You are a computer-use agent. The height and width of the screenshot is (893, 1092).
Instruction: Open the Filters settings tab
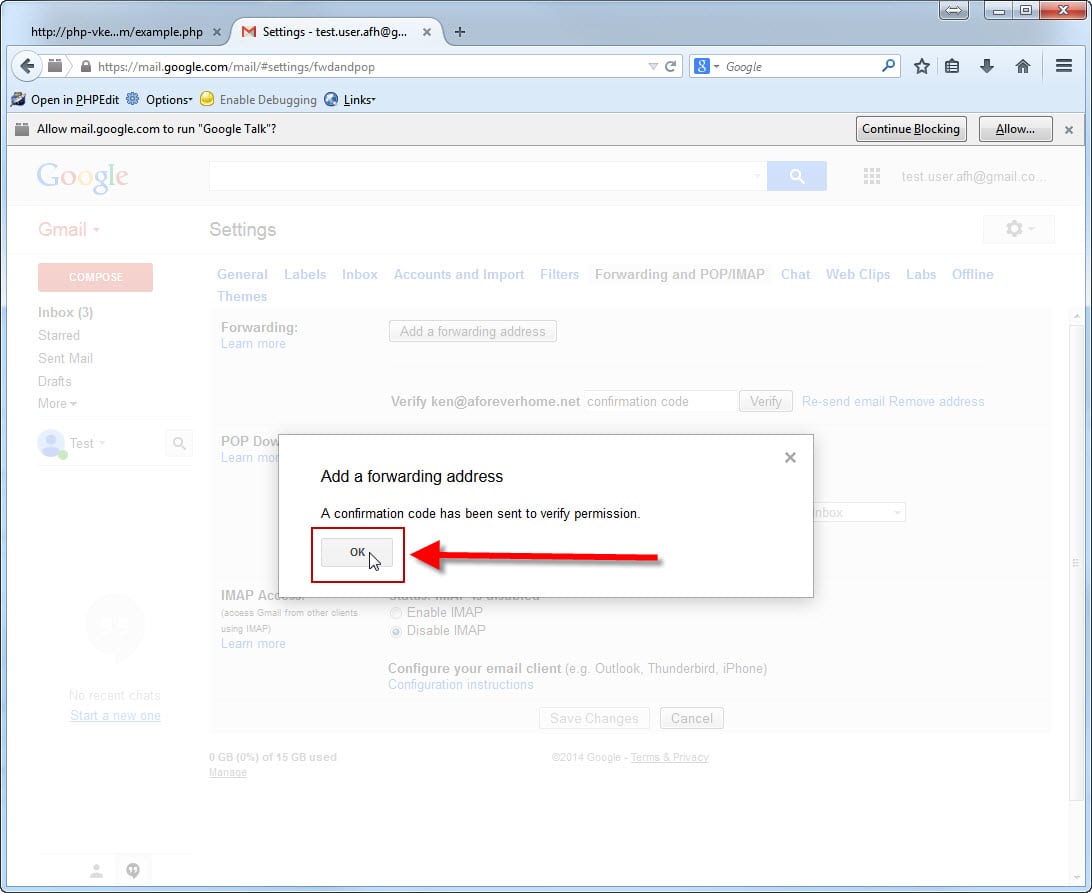coord(559,274)
